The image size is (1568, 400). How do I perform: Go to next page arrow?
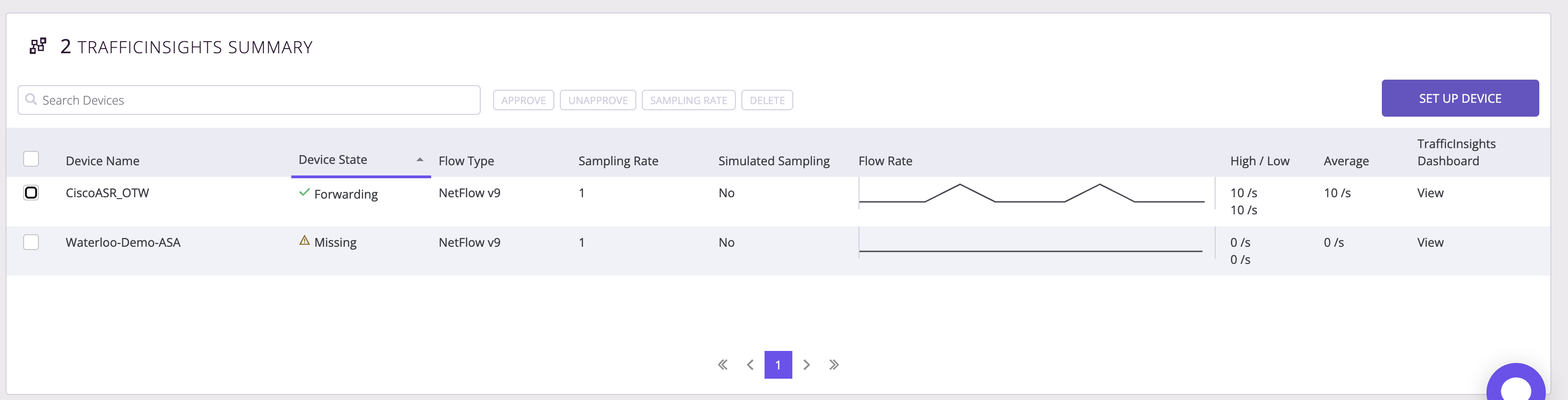tap(807, 365)
